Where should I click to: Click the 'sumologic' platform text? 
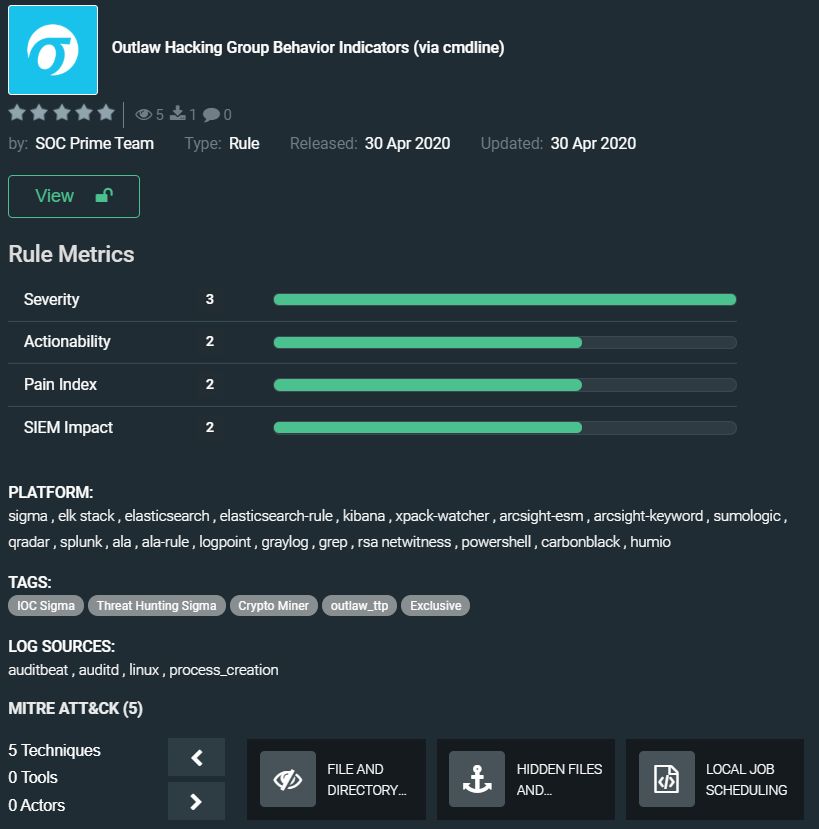click(747, 516)
